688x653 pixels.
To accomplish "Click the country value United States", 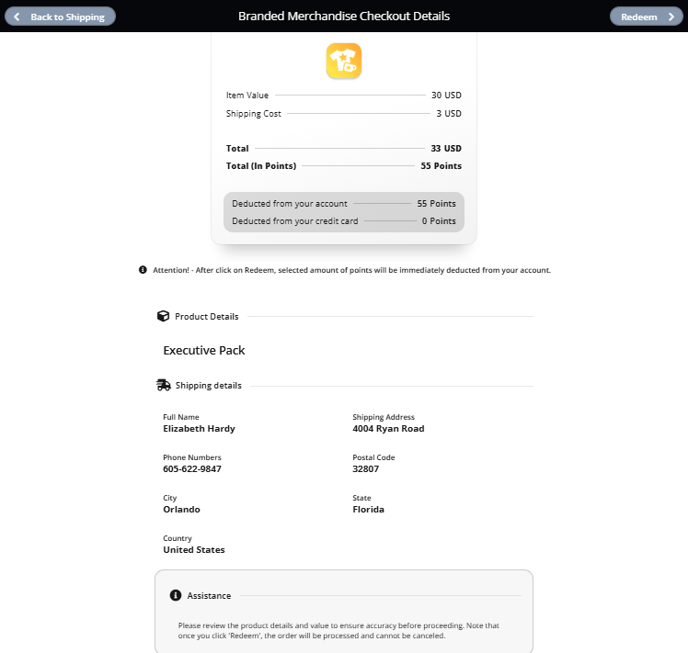I will coord(194,549).
